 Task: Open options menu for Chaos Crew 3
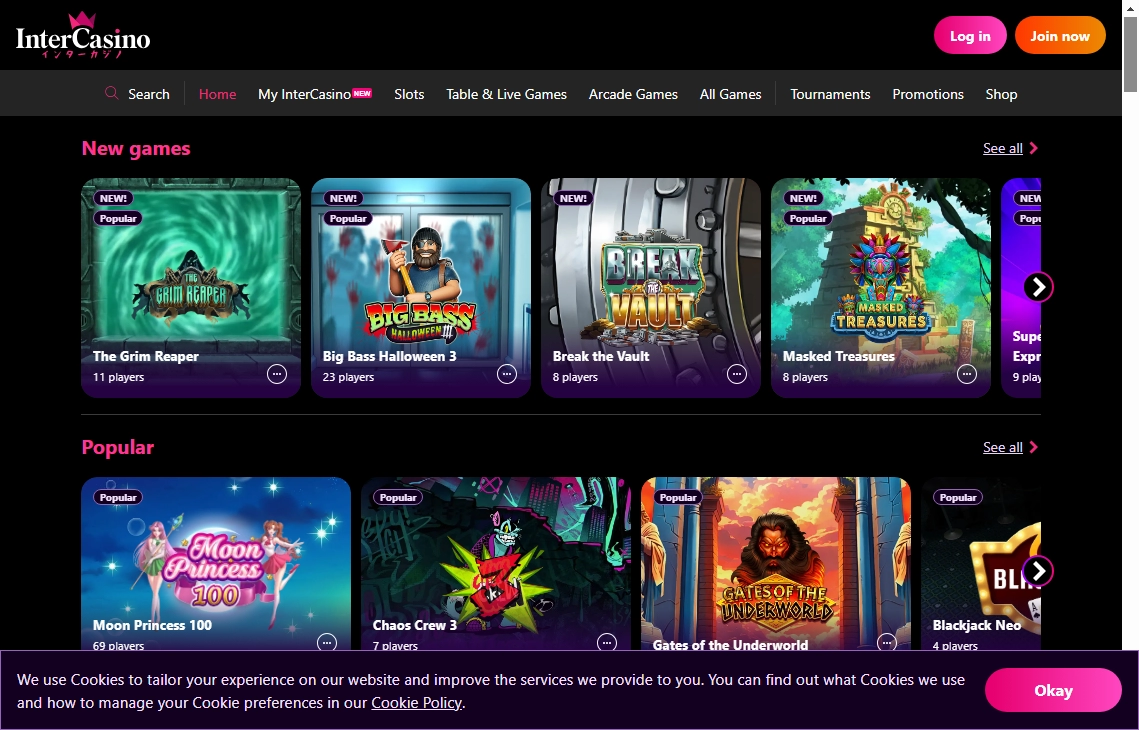607,642
